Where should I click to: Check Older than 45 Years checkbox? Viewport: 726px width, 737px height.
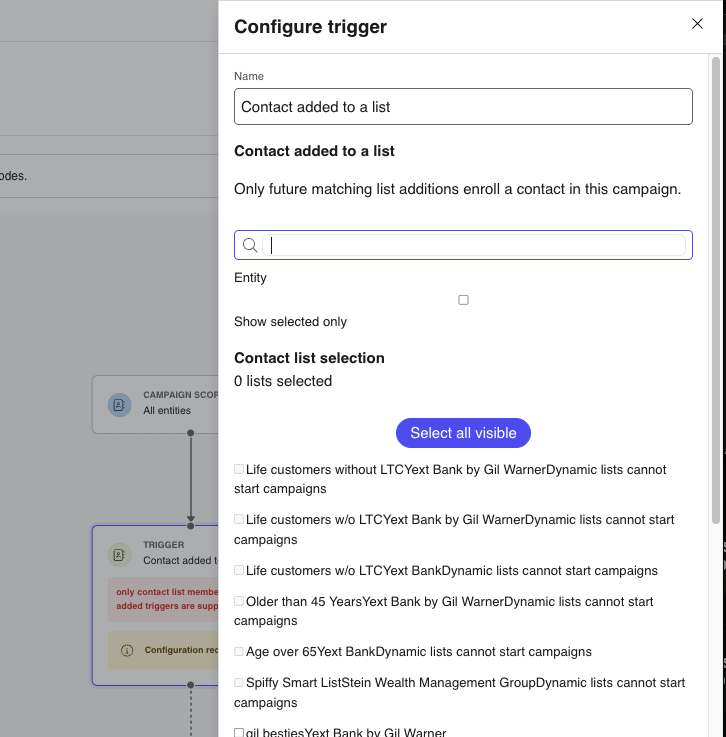point(239,601)
